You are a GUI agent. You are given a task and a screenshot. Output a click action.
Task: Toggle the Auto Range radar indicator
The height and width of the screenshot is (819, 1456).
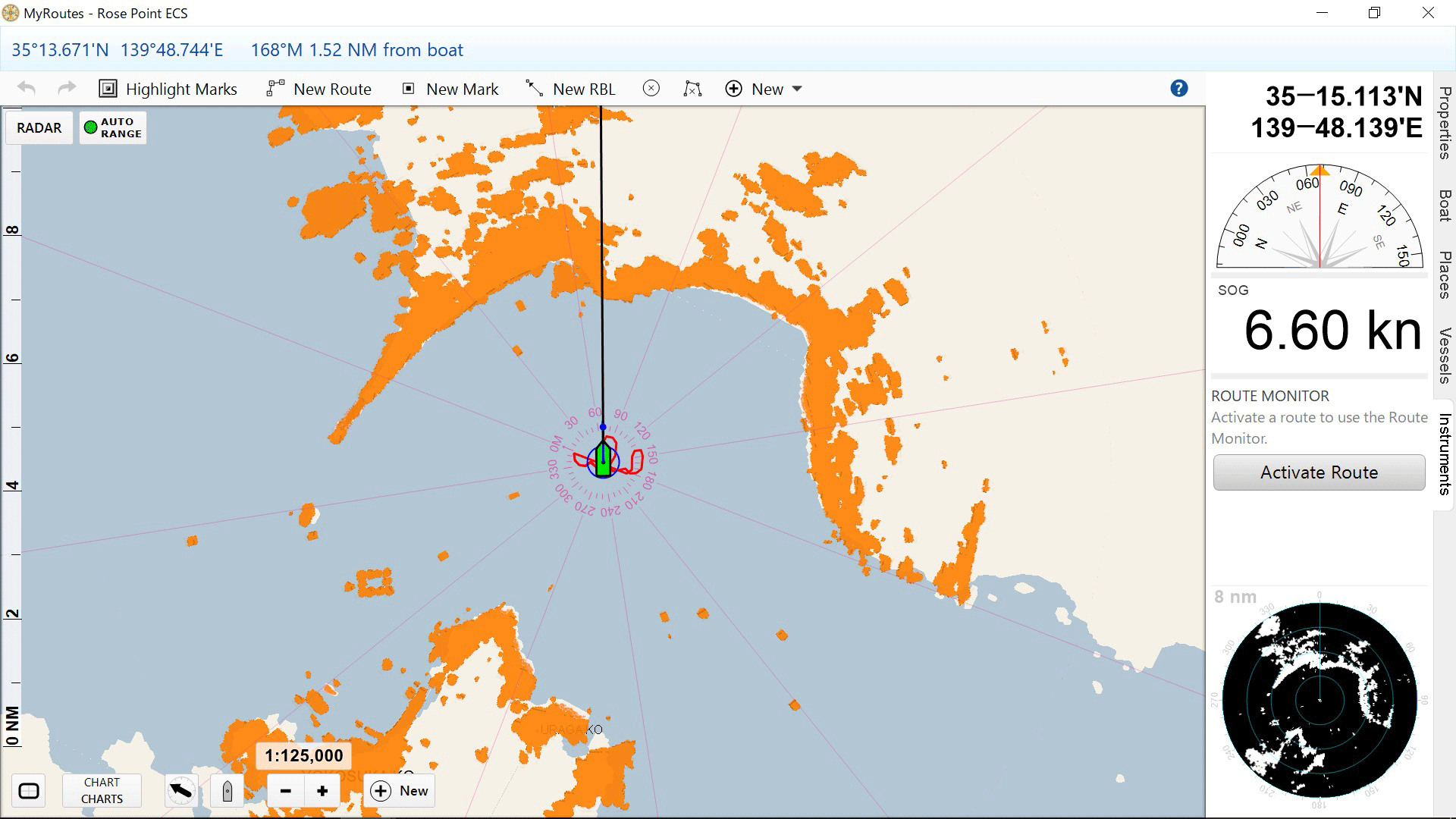113,127
